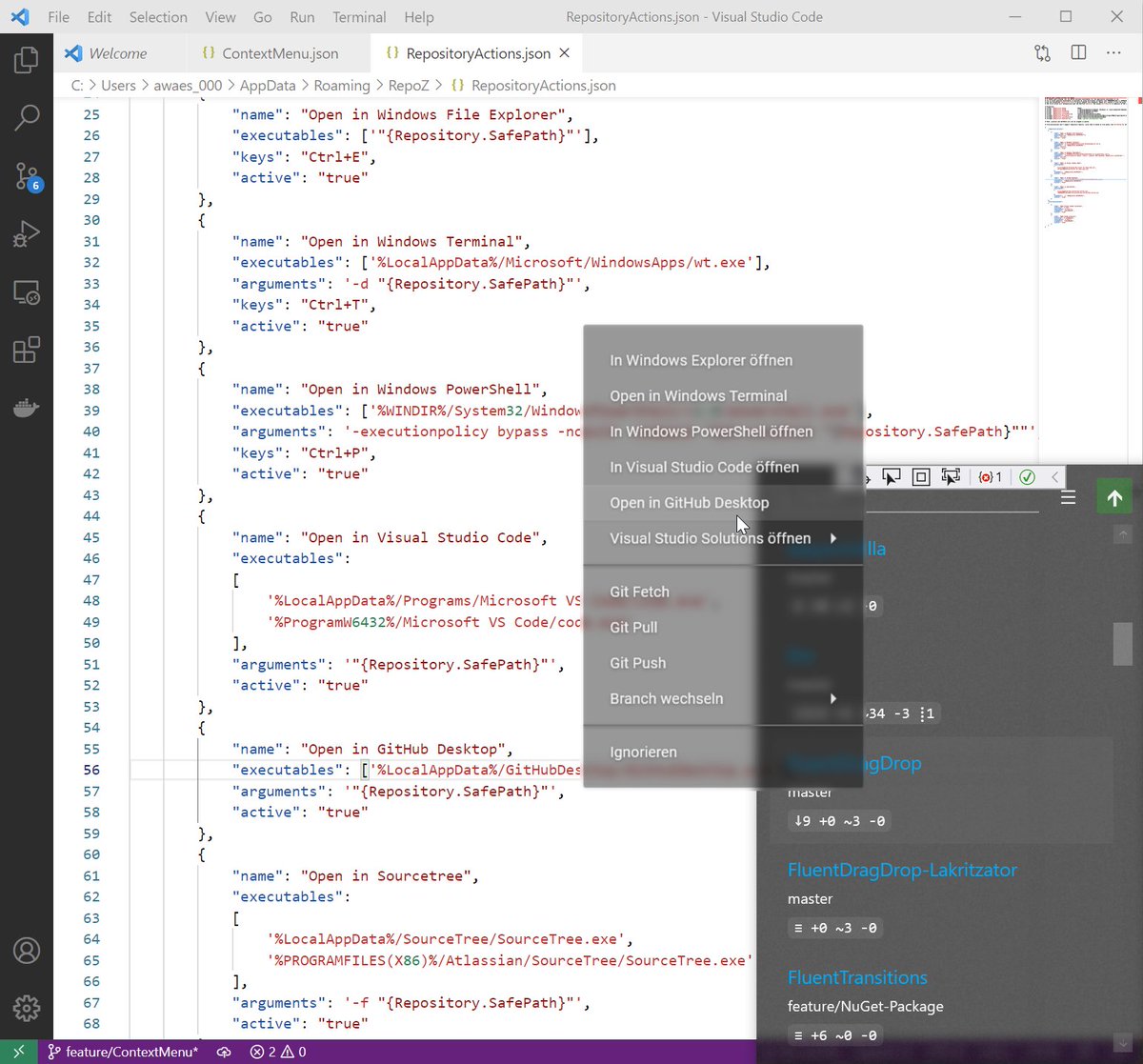
Task: Open the Search view in activity bar
Action: (27, 118)
